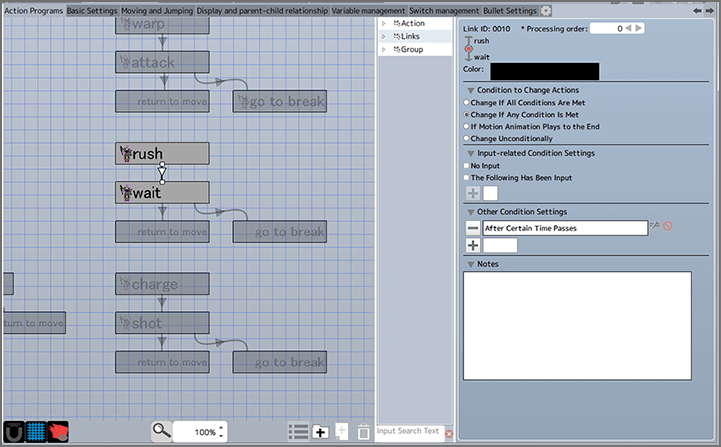Expand the Action tree item
This screenshot has height=447, width=721.
(x=383, y=23)
